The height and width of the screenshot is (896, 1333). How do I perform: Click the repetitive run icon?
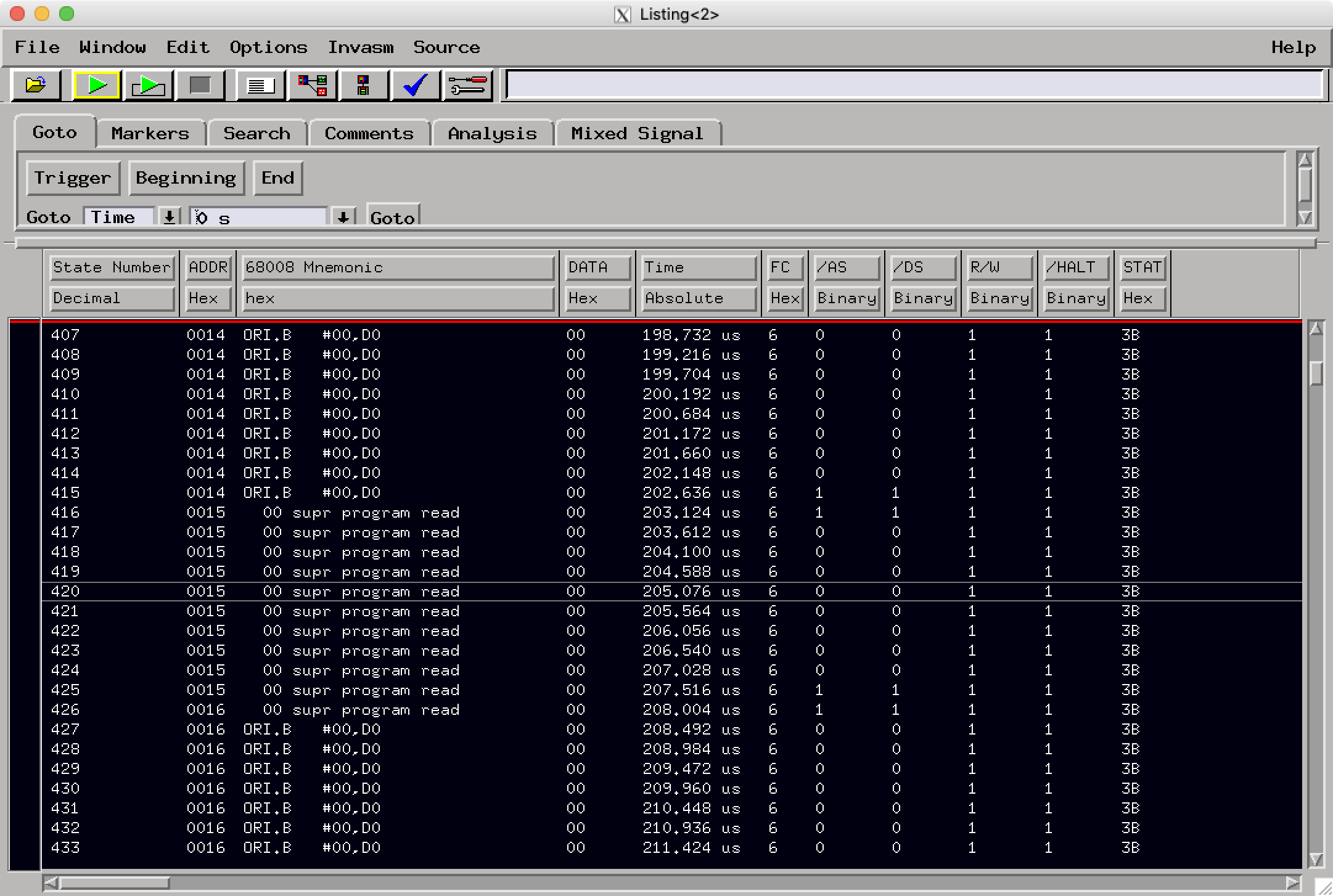click(148, 85)
